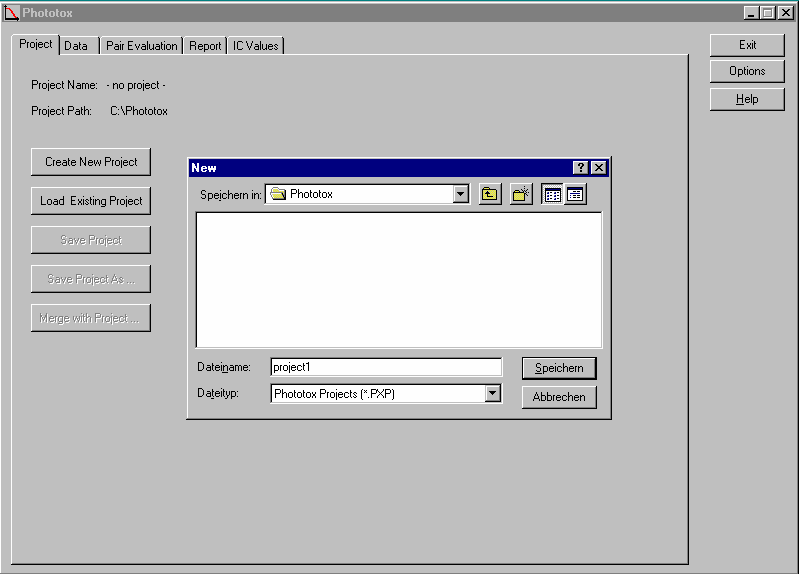Go to the IC Values tab
Image resolution: width=799 pixels, height=574 pixels.
click(x=256, y=46)
